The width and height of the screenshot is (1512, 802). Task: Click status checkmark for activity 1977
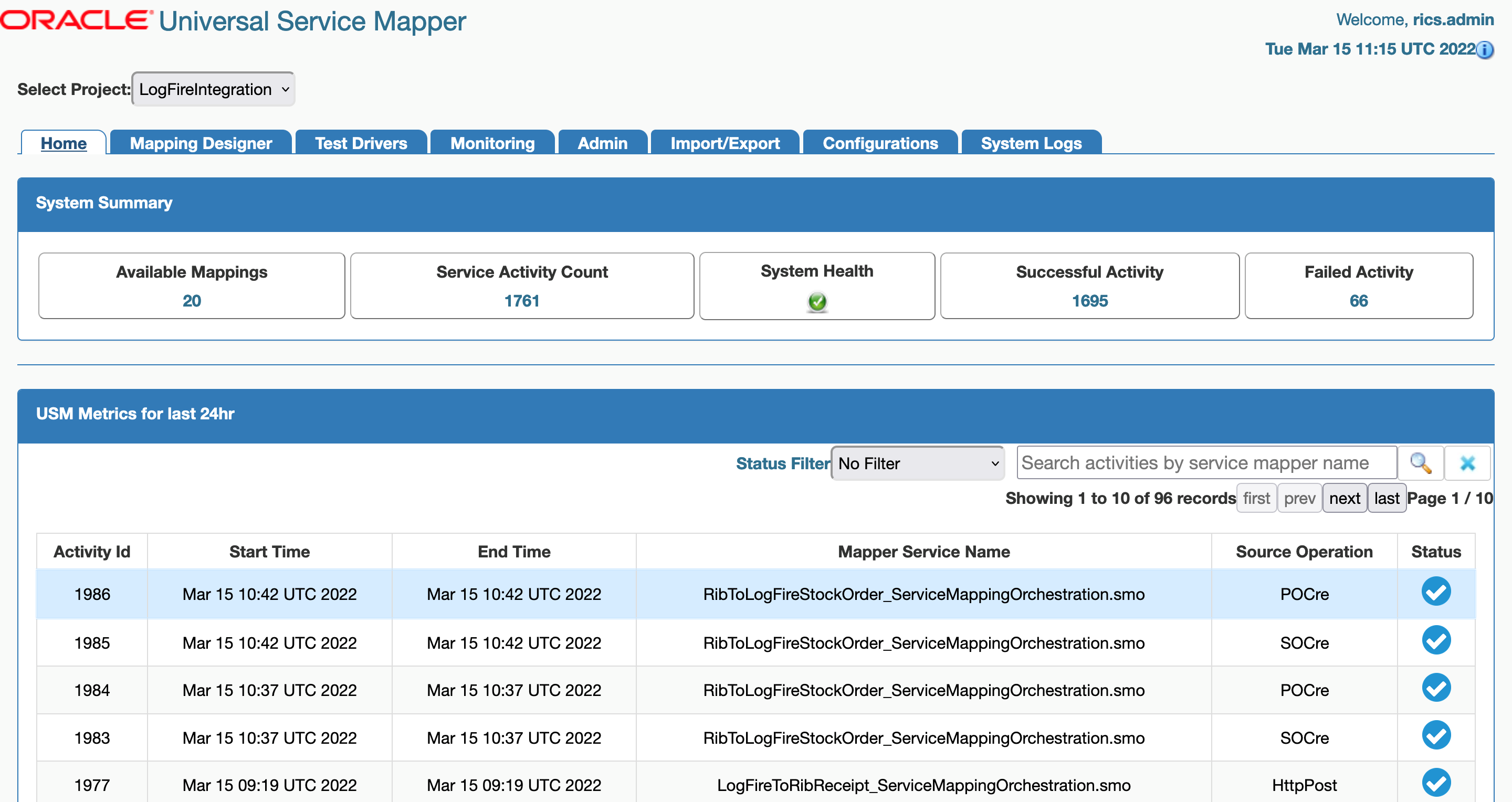1436,782
